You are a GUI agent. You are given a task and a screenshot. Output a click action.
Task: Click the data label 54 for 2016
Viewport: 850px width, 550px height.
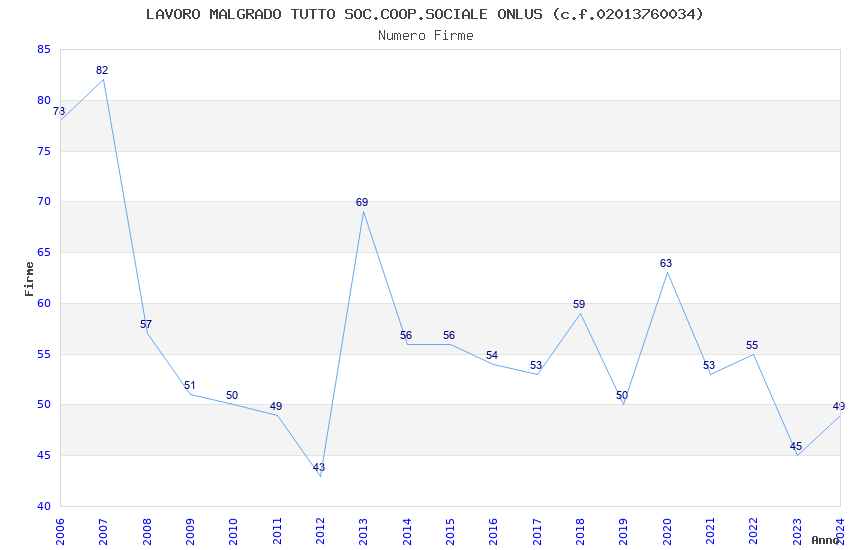coord(492,355)
